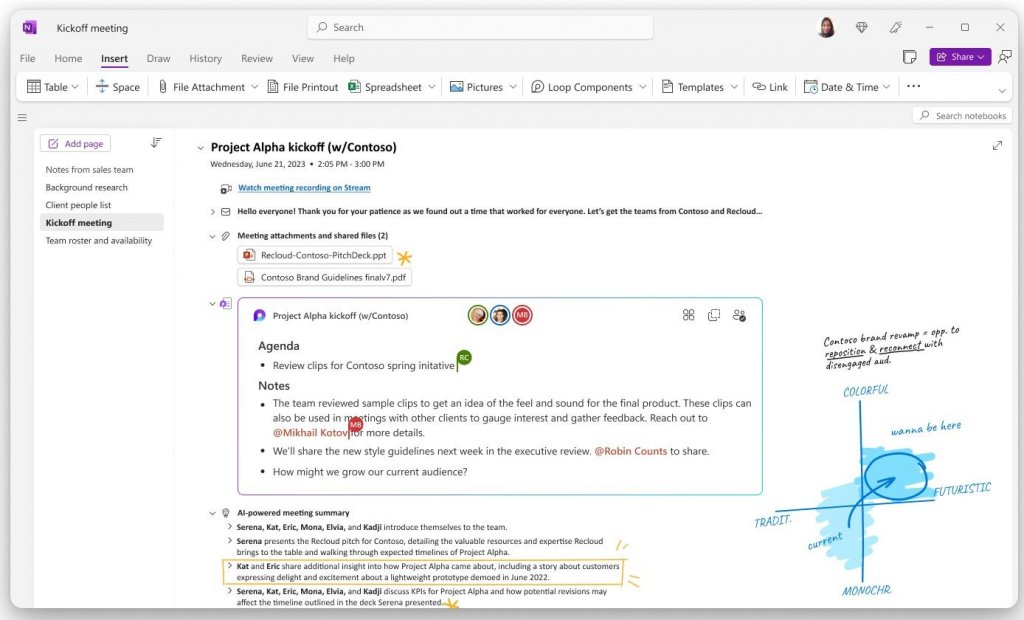1024x620 pixels.
Task: Expand the ribbon options chevron
Action: point(1002,91)
